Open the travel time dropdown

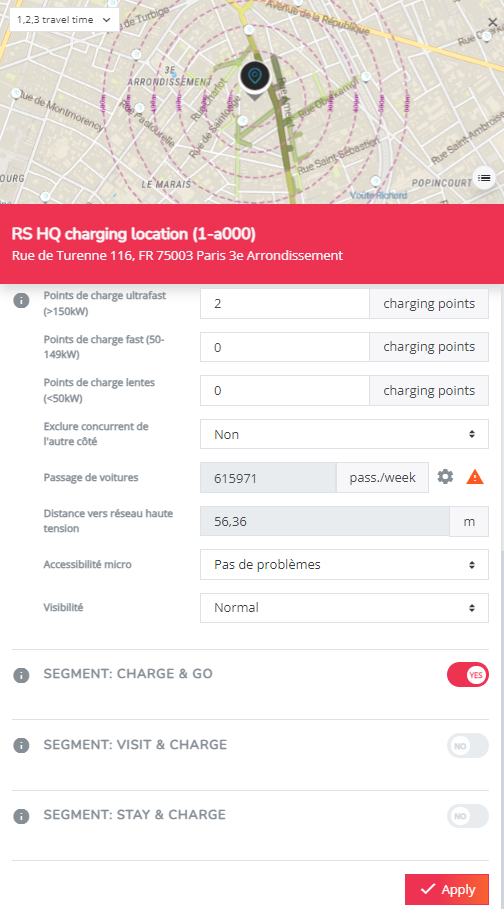(64, 20)
